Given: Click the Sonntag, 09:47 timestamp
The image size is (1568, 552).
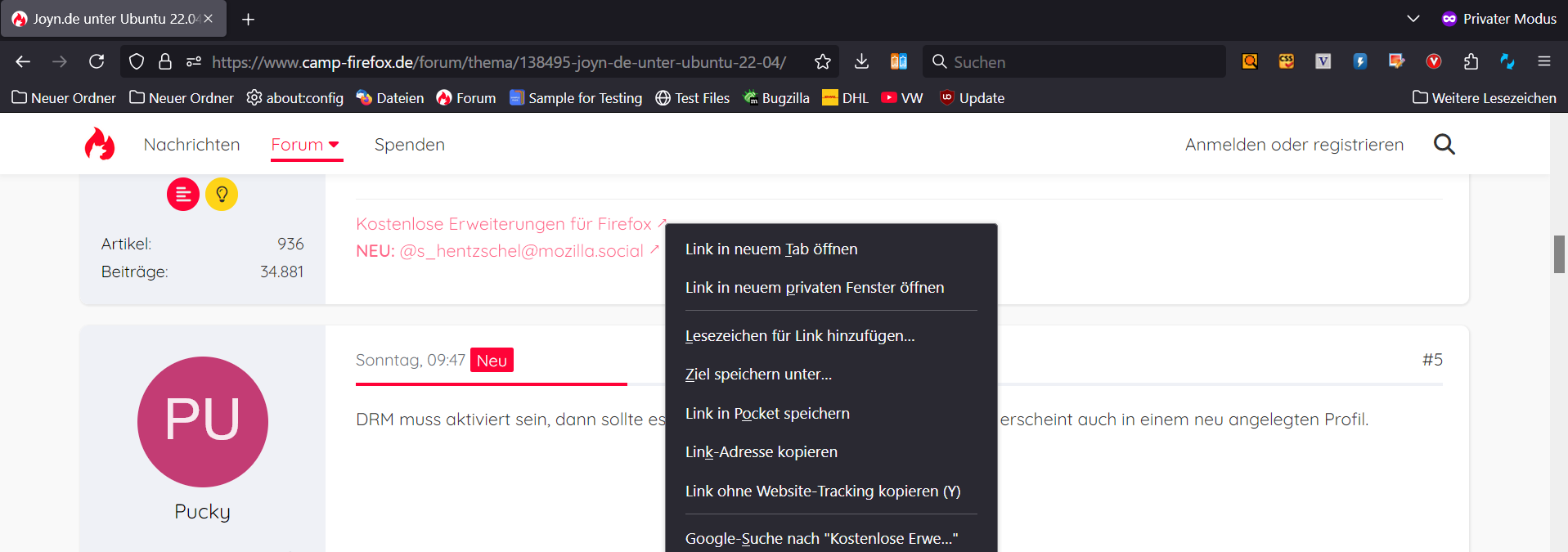Looking at the screenshot, I should (411, 360).
